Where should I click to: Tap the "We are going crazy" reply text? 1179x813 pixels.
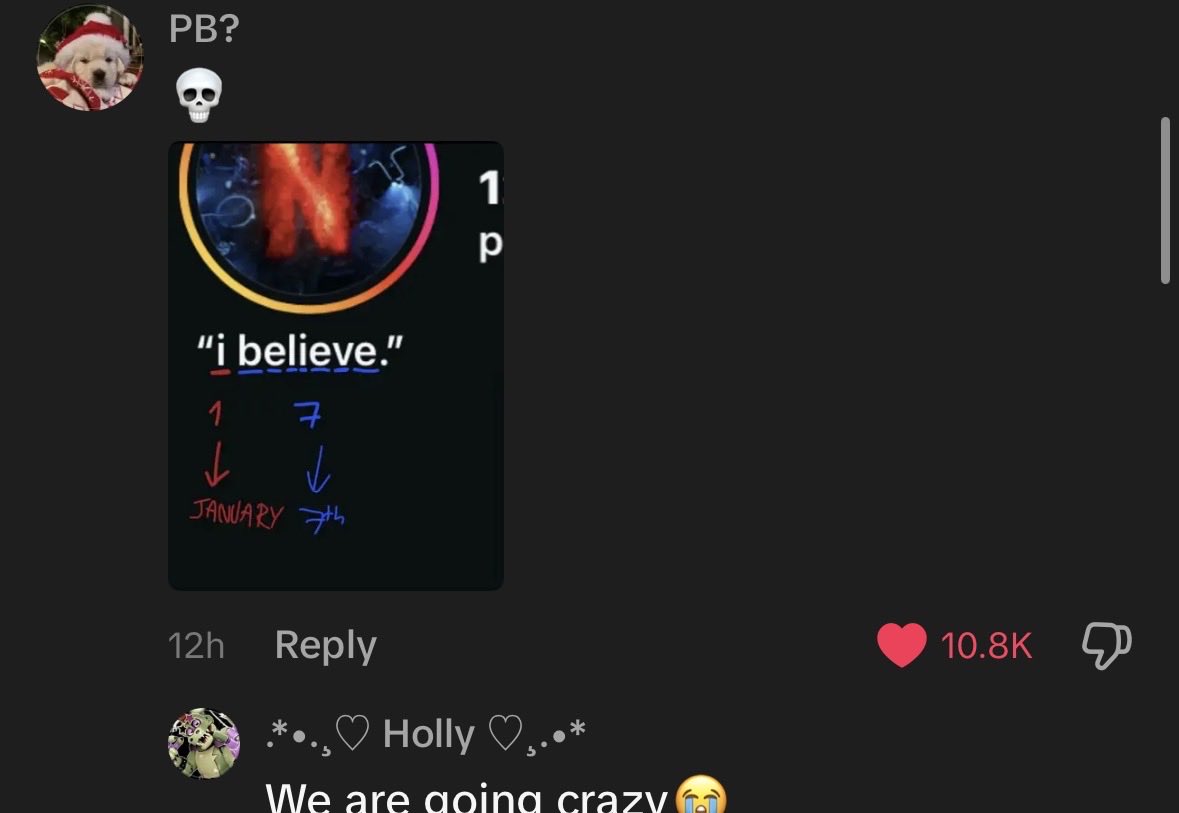(x=466, y=796)
